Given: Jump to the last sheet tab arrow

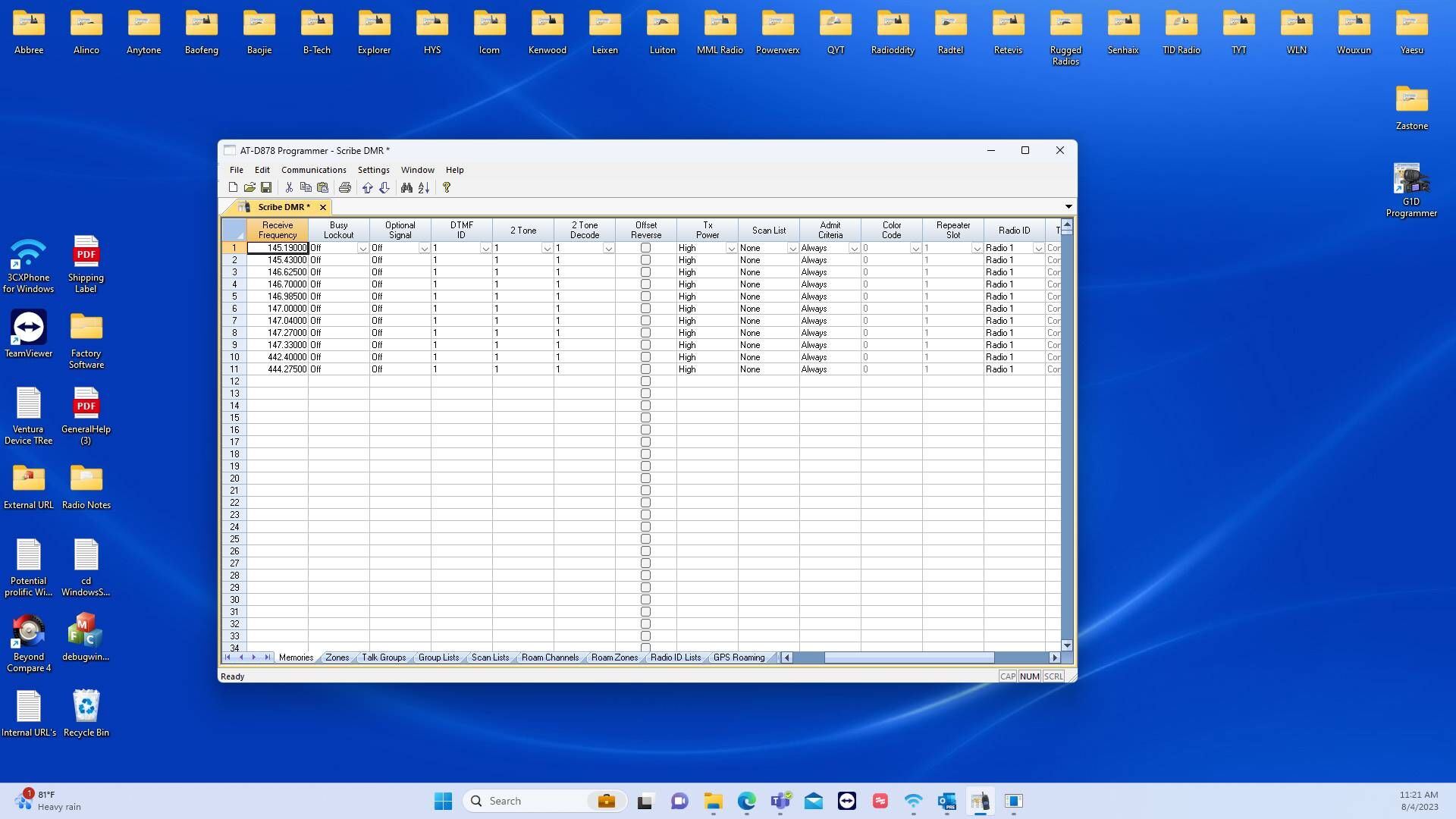Looking at the screenshot, I should point(267,657).
